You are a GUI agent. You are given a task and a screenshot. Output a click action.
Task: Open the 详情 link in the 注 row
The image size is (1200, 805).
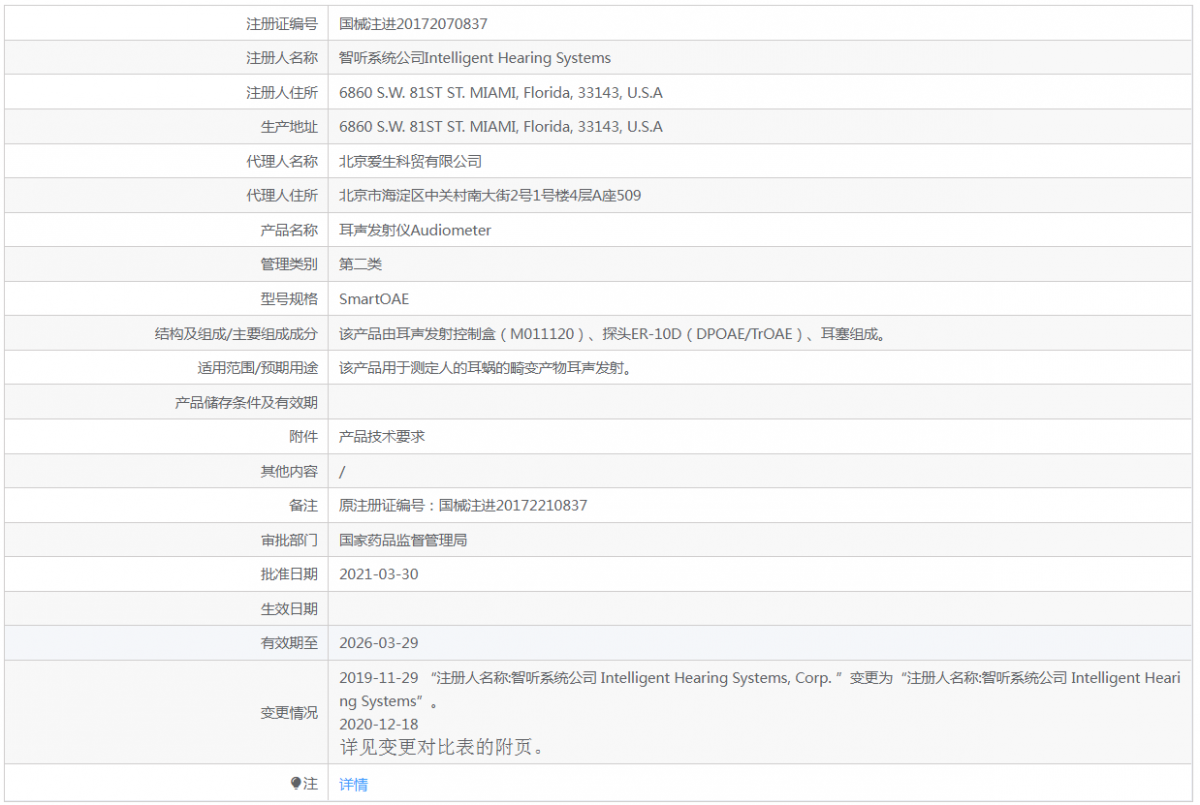click(353, 784)
